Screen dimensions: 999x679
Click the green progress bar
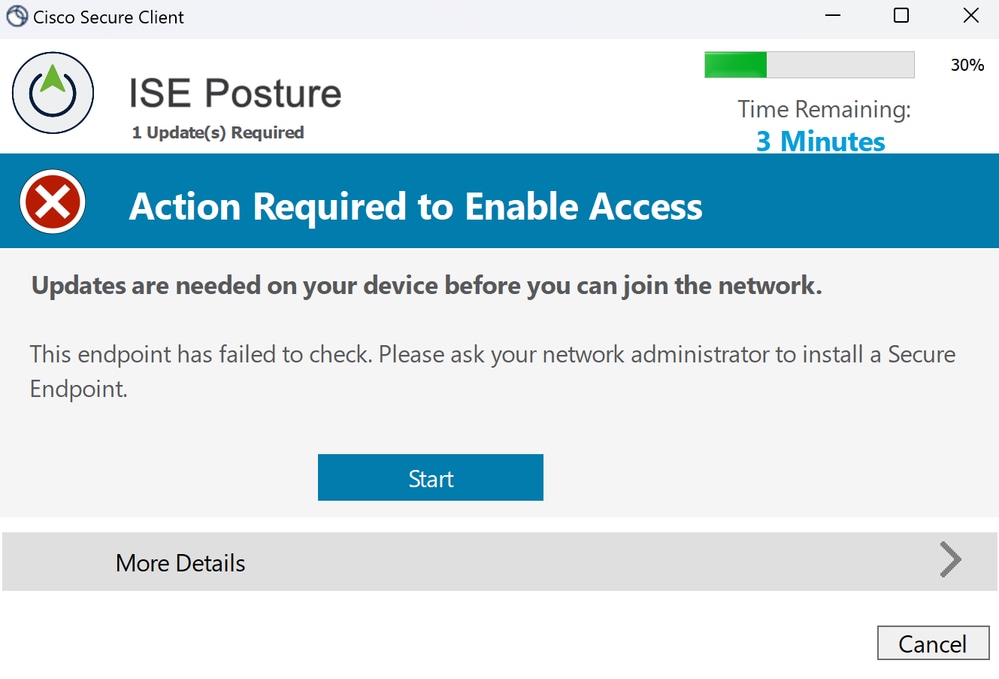(x=809, y=65)
